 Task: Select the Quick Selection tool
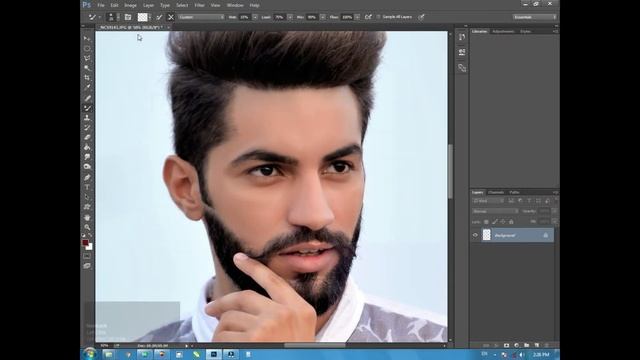[87, 68]
